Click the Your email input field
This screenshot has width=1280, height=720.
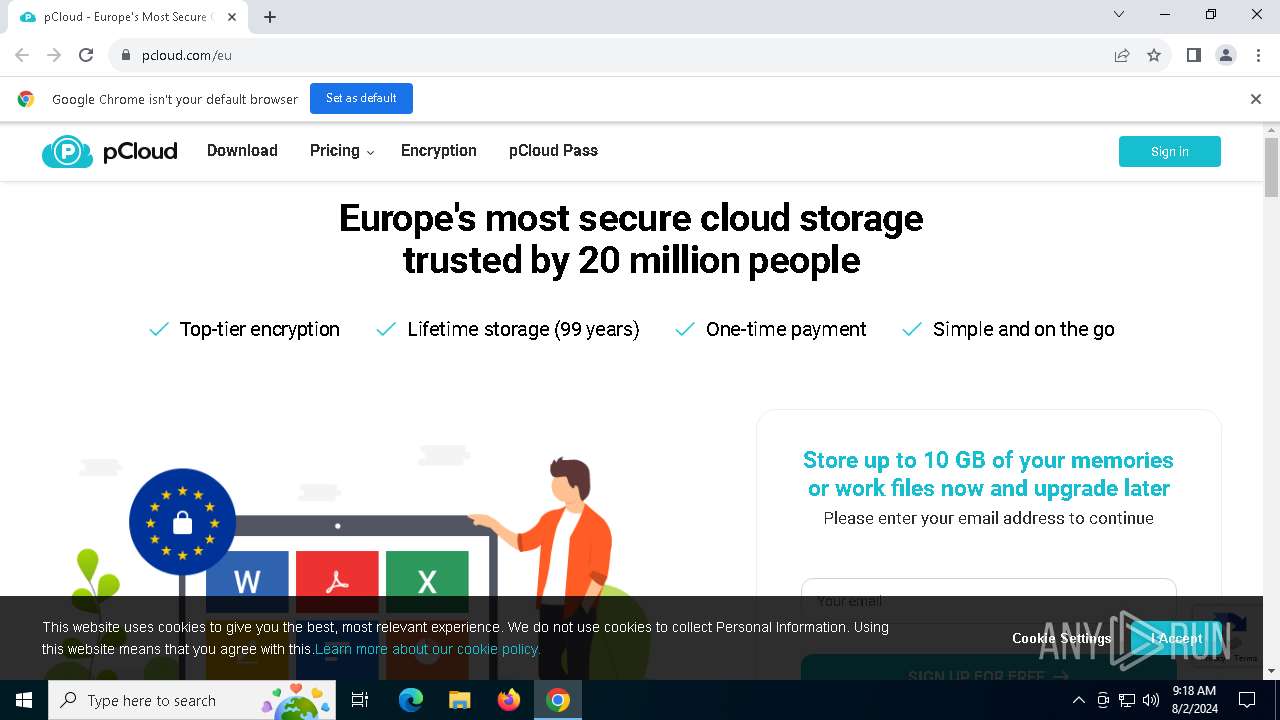[x=988, y=600]
